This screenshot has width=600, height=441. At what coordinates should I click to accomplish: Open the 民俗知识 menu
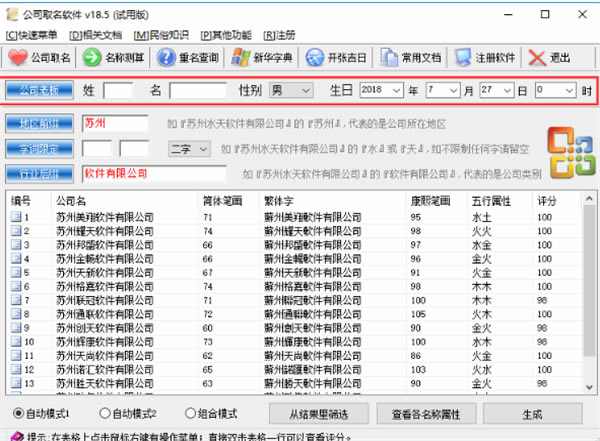(x=164, y=35)
